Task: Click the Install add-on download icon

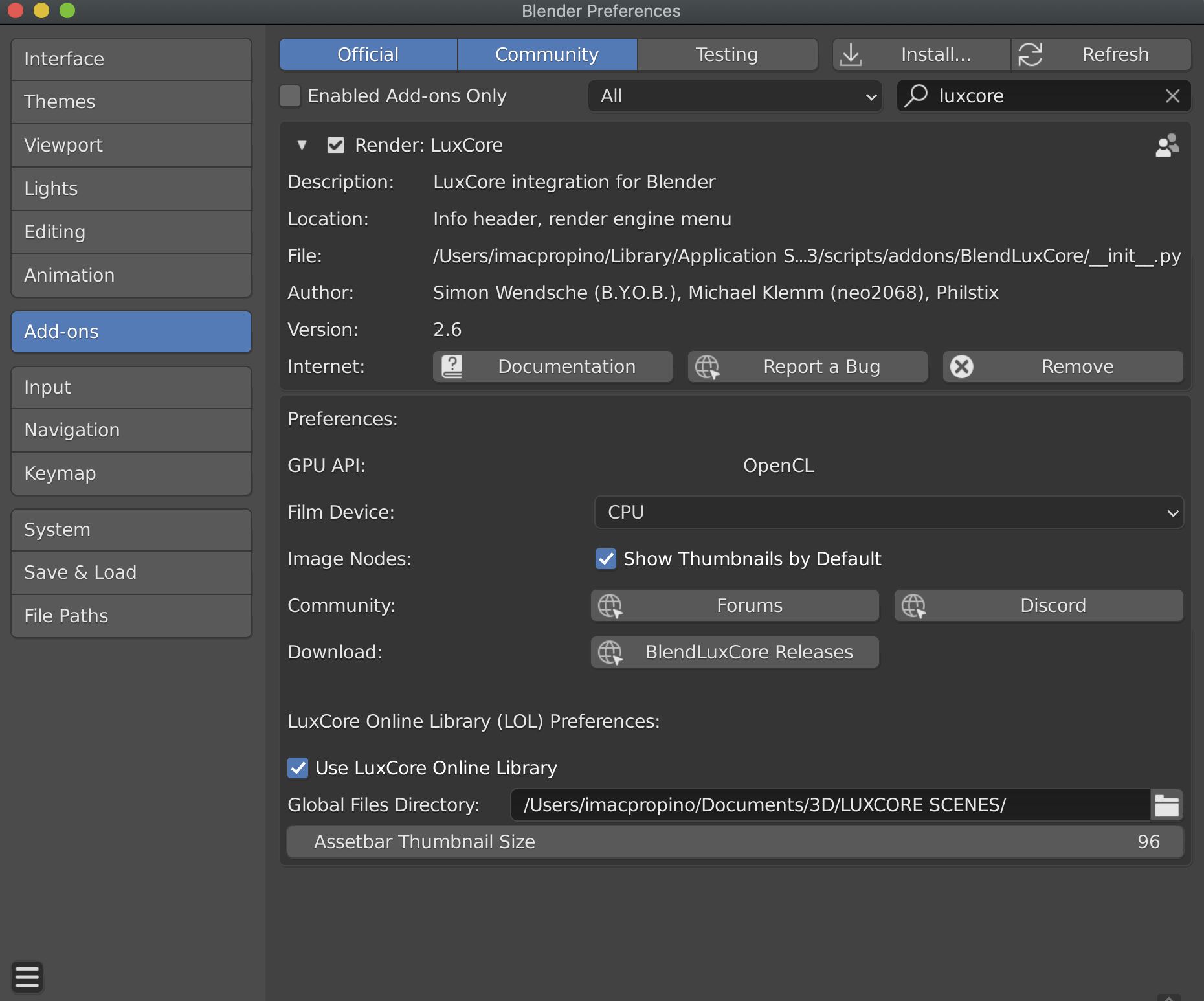Action: pos(851,55)
